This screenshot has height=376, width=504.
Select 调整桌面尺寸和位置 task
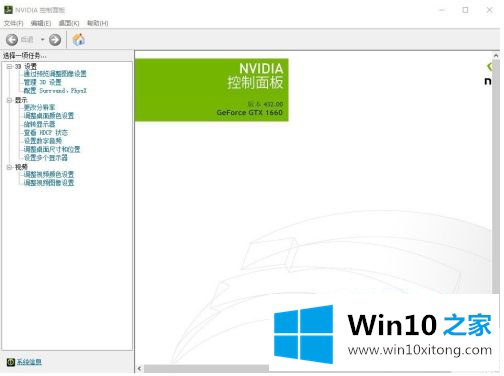pyautogui.click(x=52, y=149)
